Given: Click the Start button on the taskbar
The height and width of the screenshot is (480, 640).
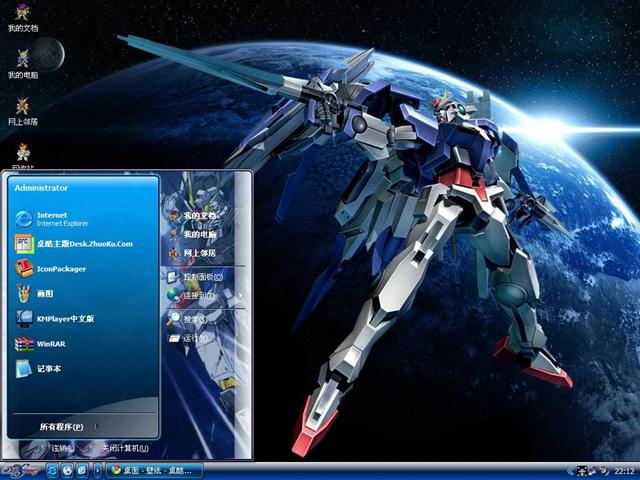Looking at the screenshot, I should 21,471.
